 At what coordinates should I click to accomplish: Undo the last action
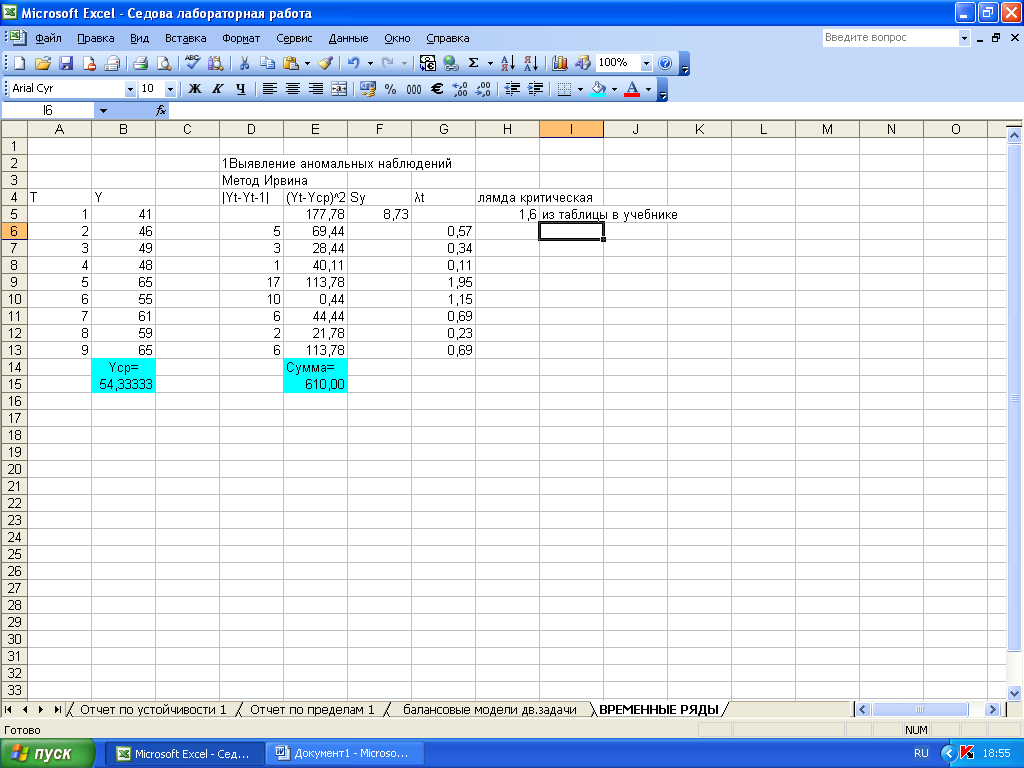(353, 63)
